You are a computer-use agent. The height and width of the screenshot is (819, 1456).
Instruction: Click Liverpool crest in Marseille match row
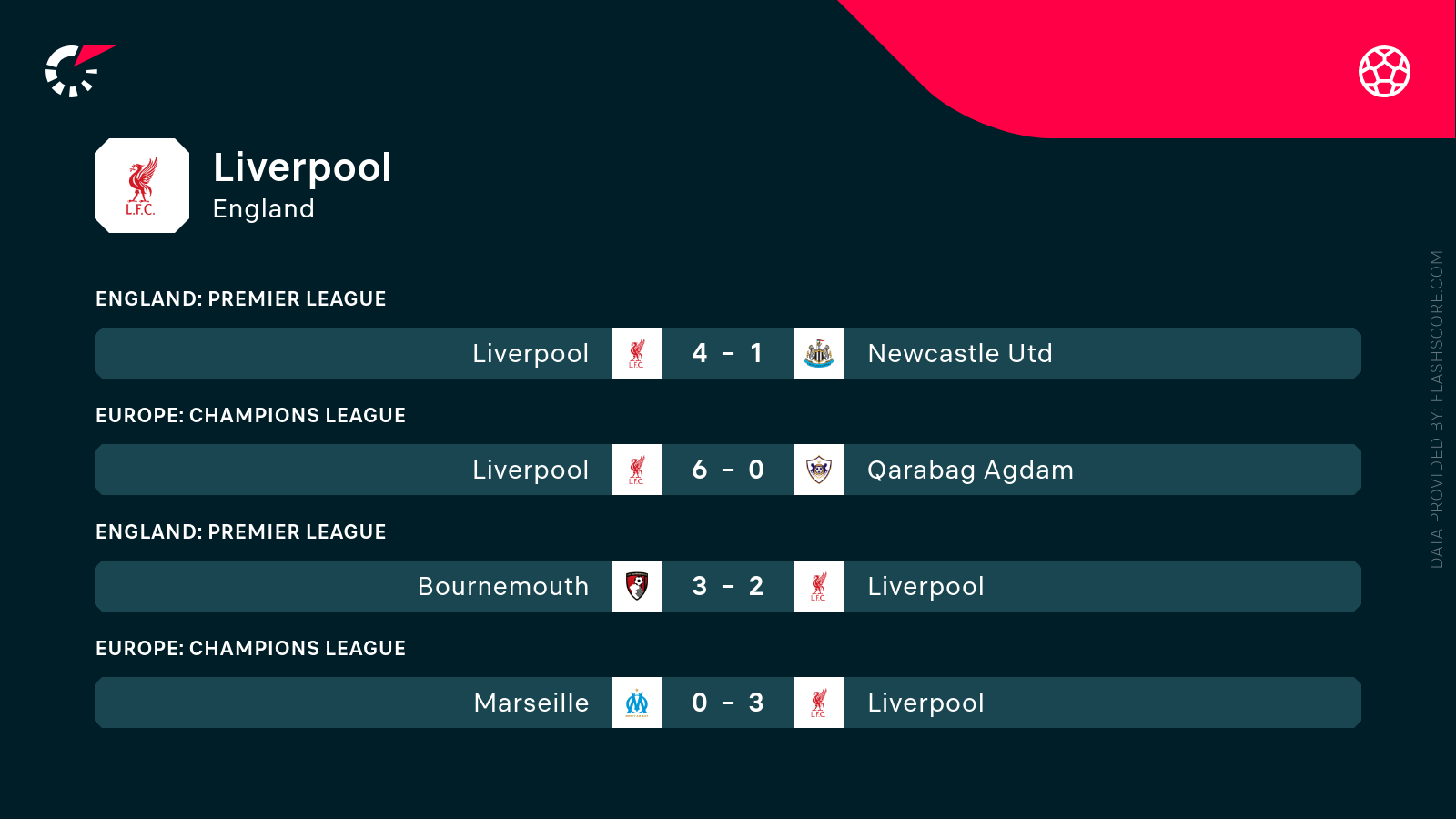click(819, 703)
